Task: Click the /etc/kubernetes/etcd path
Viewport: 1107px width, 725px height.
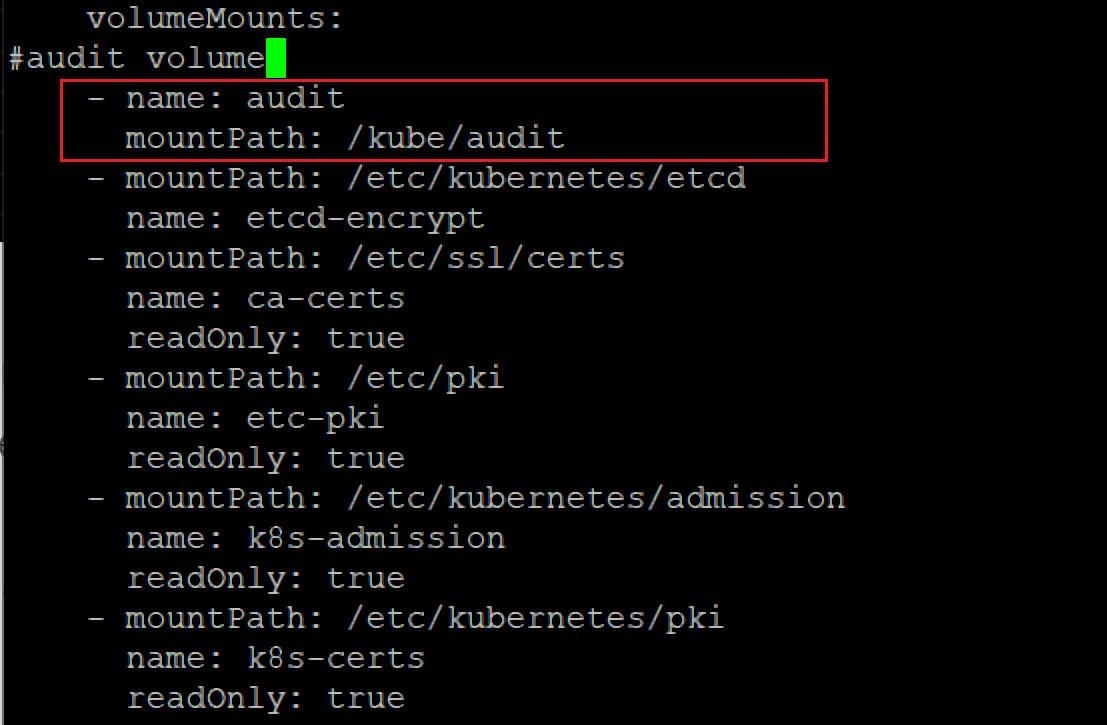Action: pyautogui.click(x=546, y=178)
